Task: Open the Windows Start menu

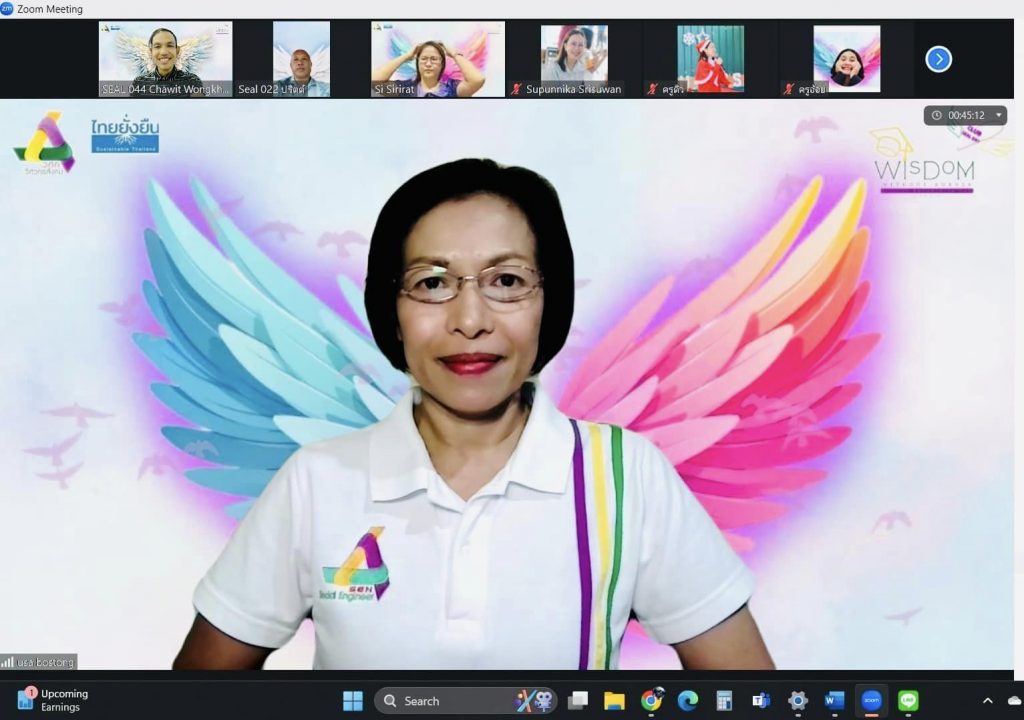Action: [353, 701]
